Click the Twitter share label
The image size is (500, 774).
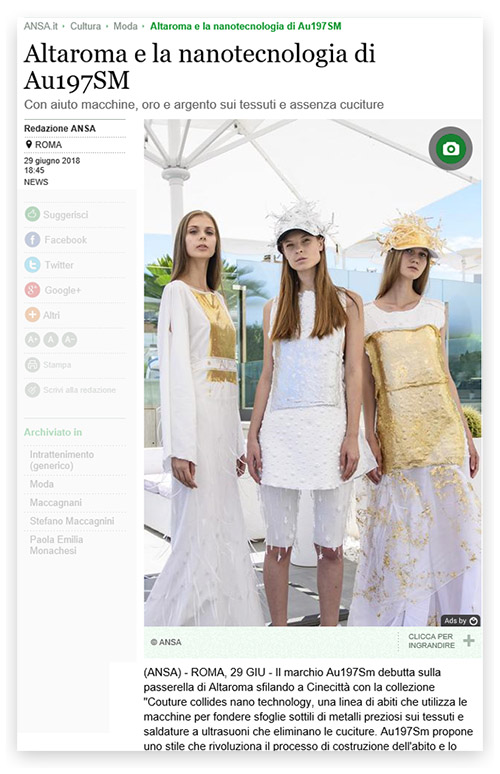[59, 265]
